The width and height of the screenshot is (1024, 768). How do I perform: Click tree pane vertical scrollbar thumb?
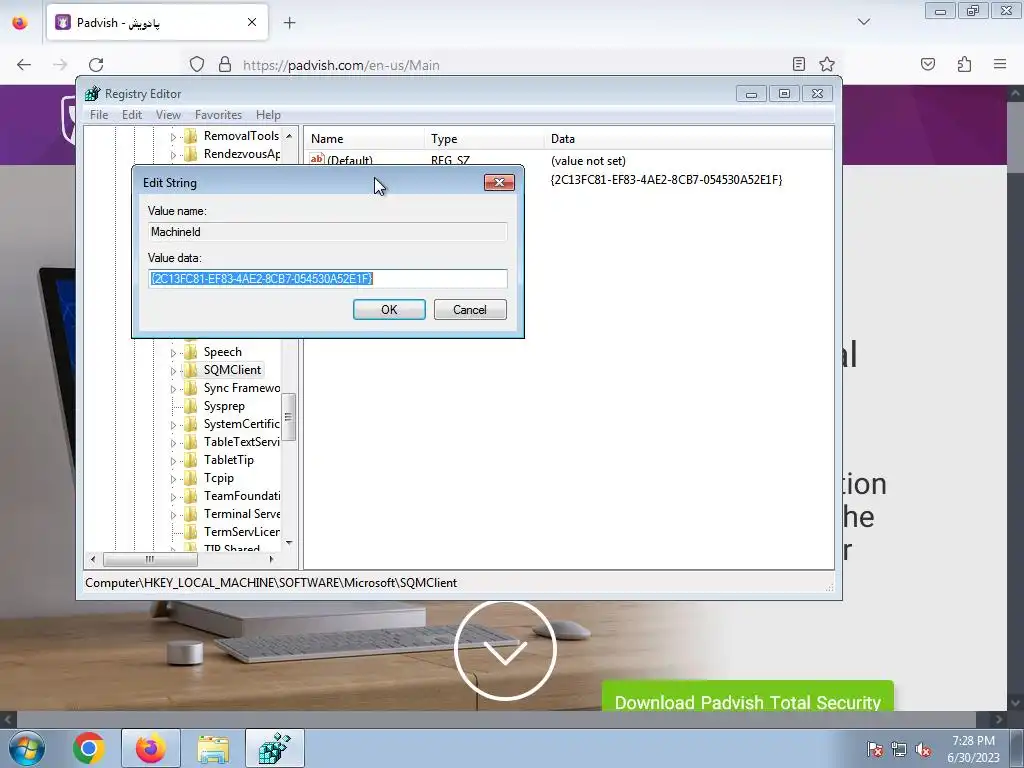pos(289,417)
